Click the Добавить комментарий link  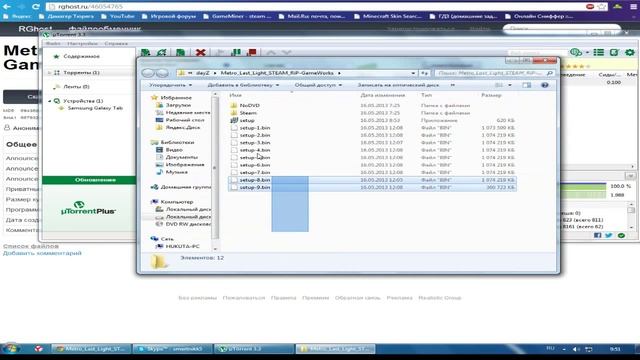click(x=42, y=253)
